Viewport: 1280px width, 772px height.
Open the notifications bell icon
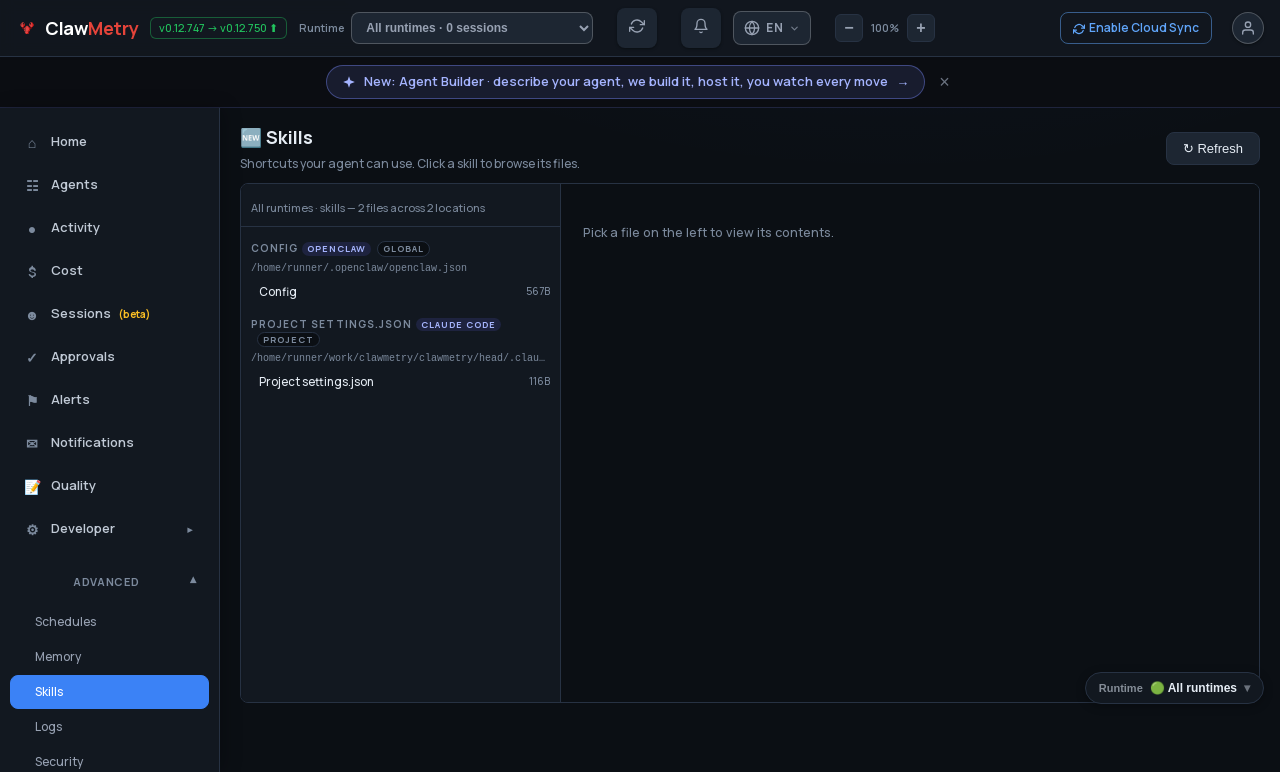tap(701, 27)
